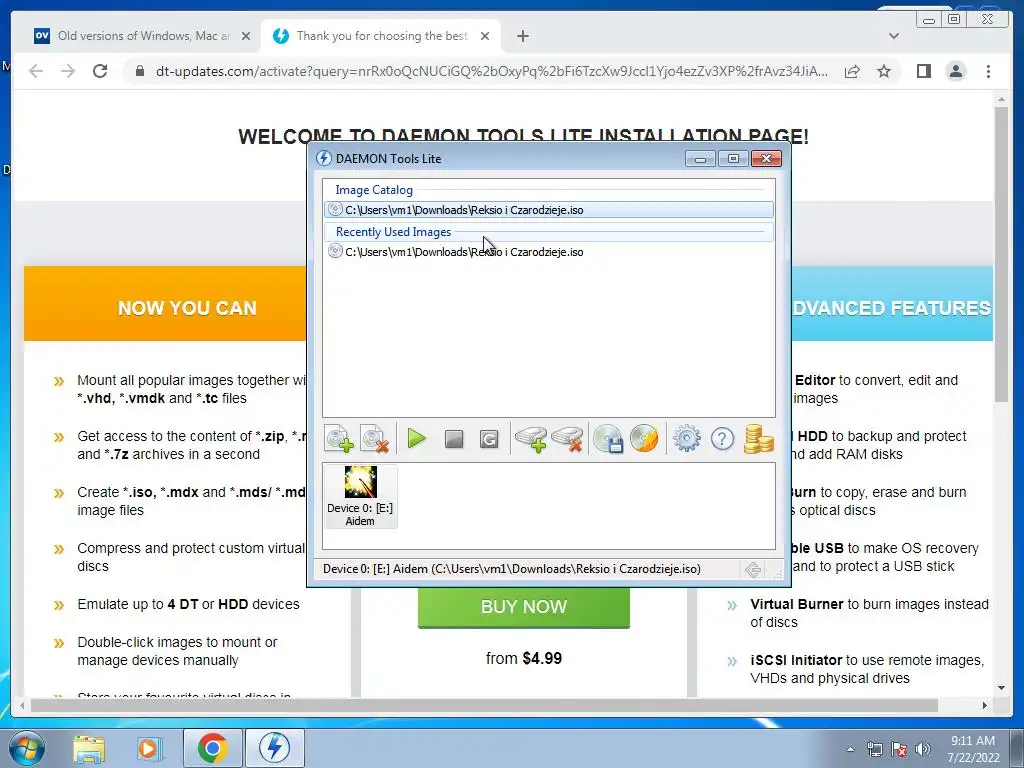Click the green BUY NOW button
Image resolution: width=1024 pixels, height=768 pixels.
[524, 607]
